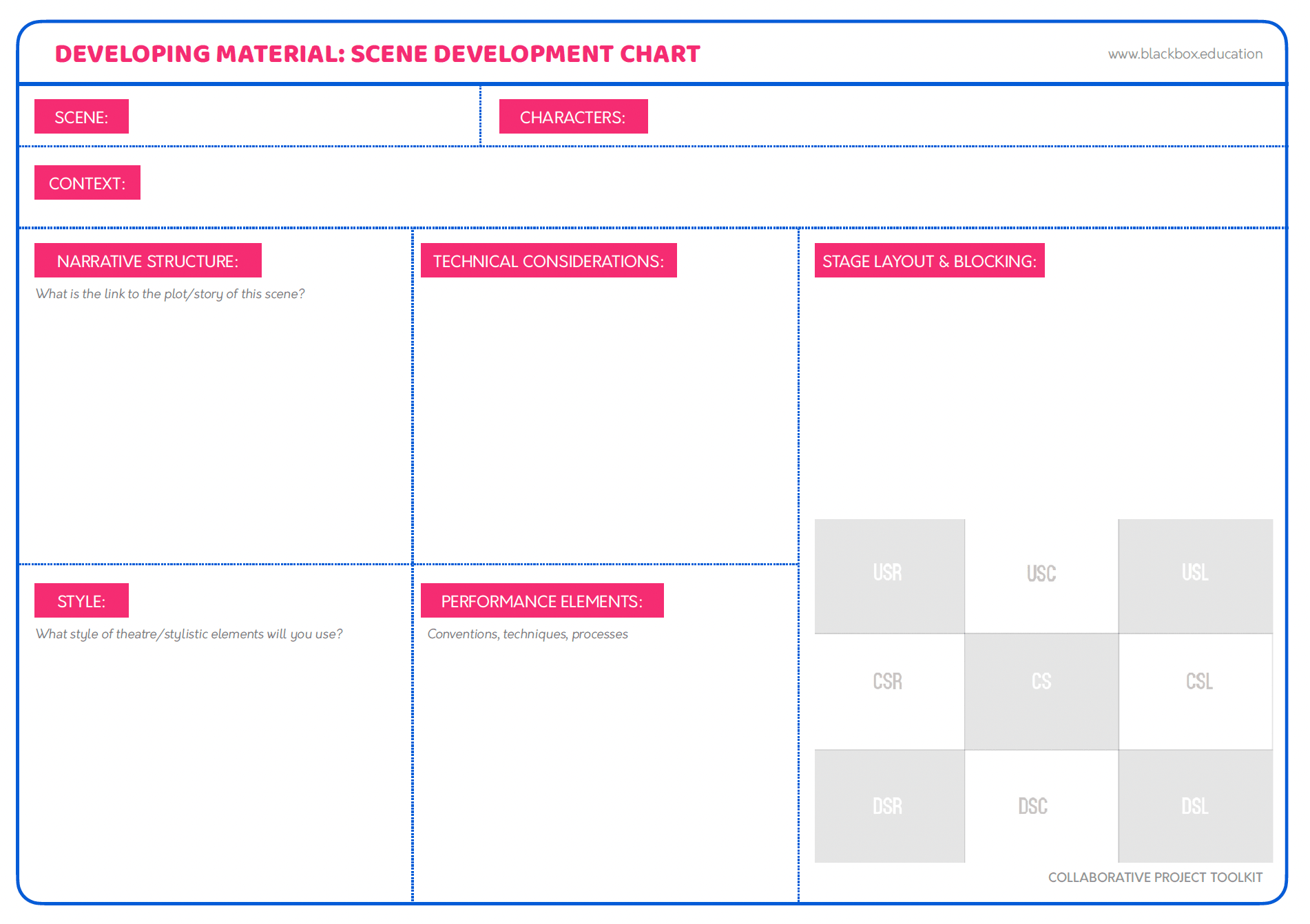The image size is (1310, 924).
Task: Select the DSL stage grid cell
Action: click(x=1196, y=806)
